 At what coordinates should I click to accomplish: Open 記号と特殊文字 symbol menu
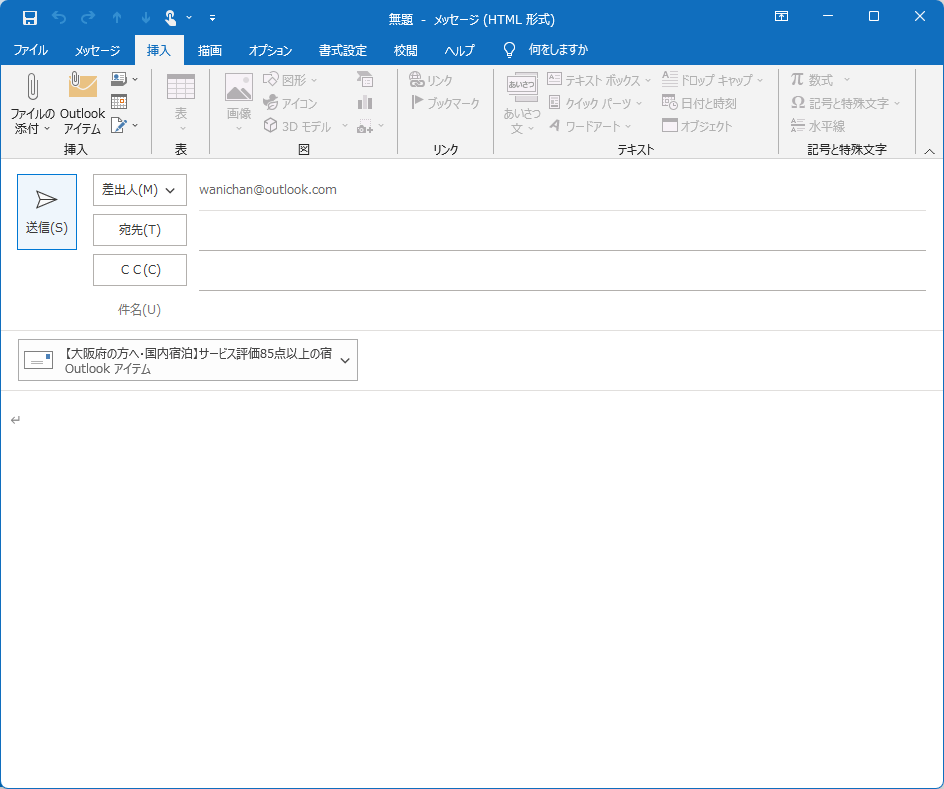click(x=845, y=103)
